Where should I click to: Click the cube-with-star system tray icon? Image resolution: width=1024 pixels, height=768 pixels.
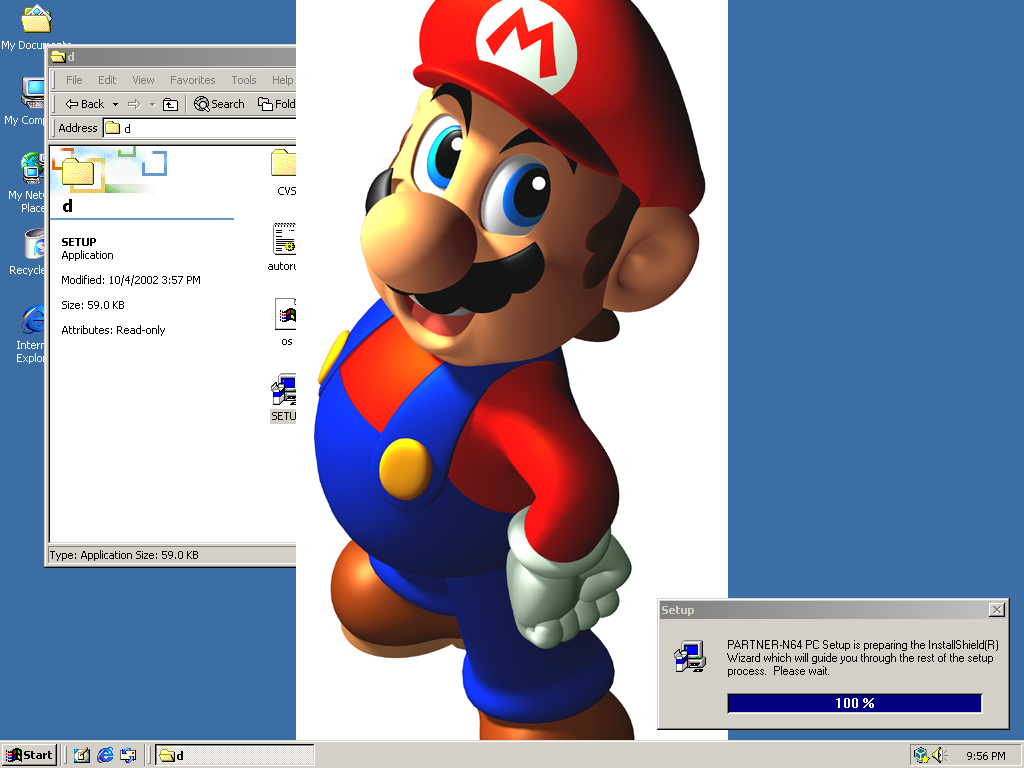click(921, 755)
